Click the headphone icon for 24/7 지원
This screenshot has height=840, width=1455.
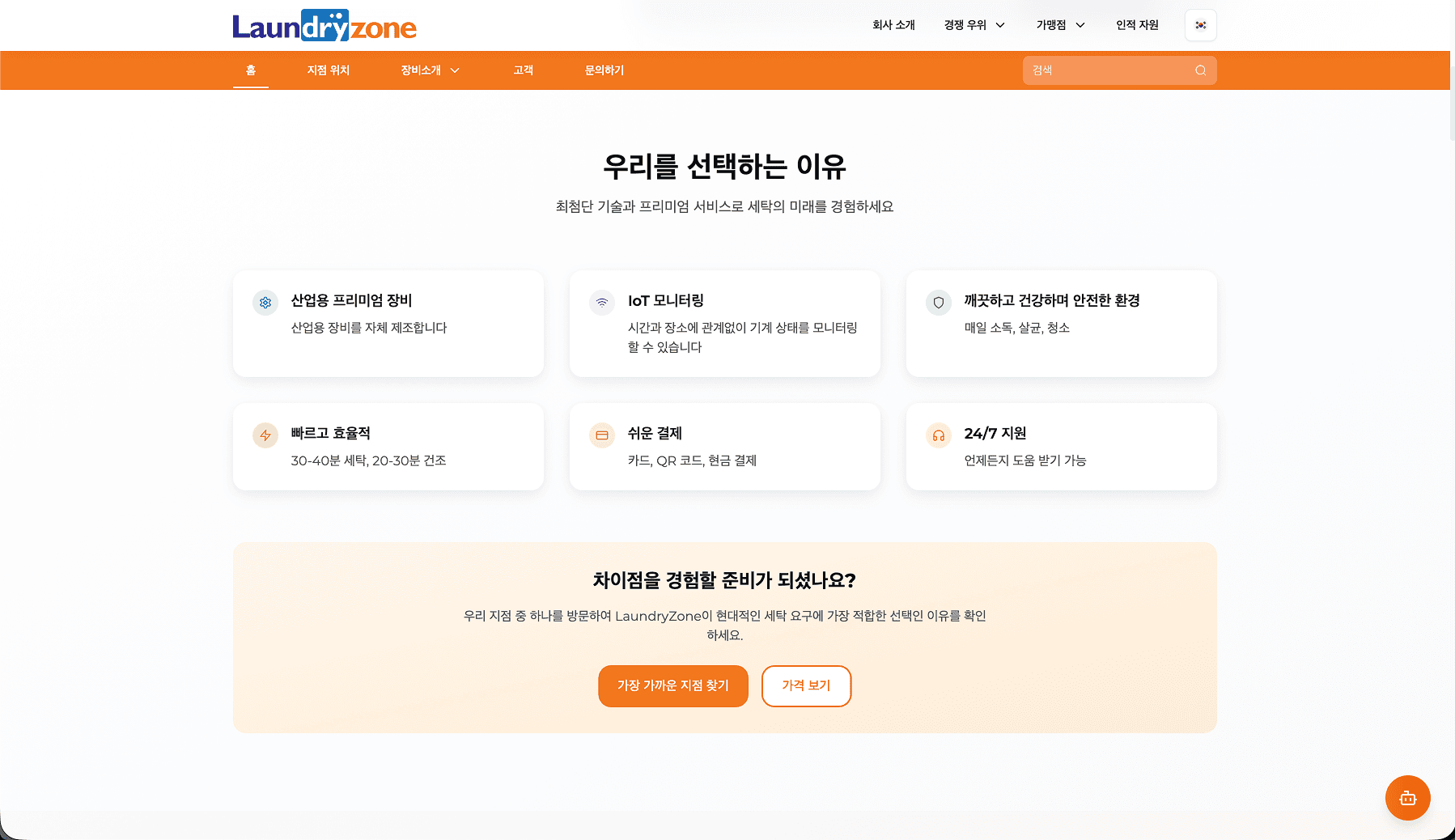pyautogui.click(x=939, y=435)
